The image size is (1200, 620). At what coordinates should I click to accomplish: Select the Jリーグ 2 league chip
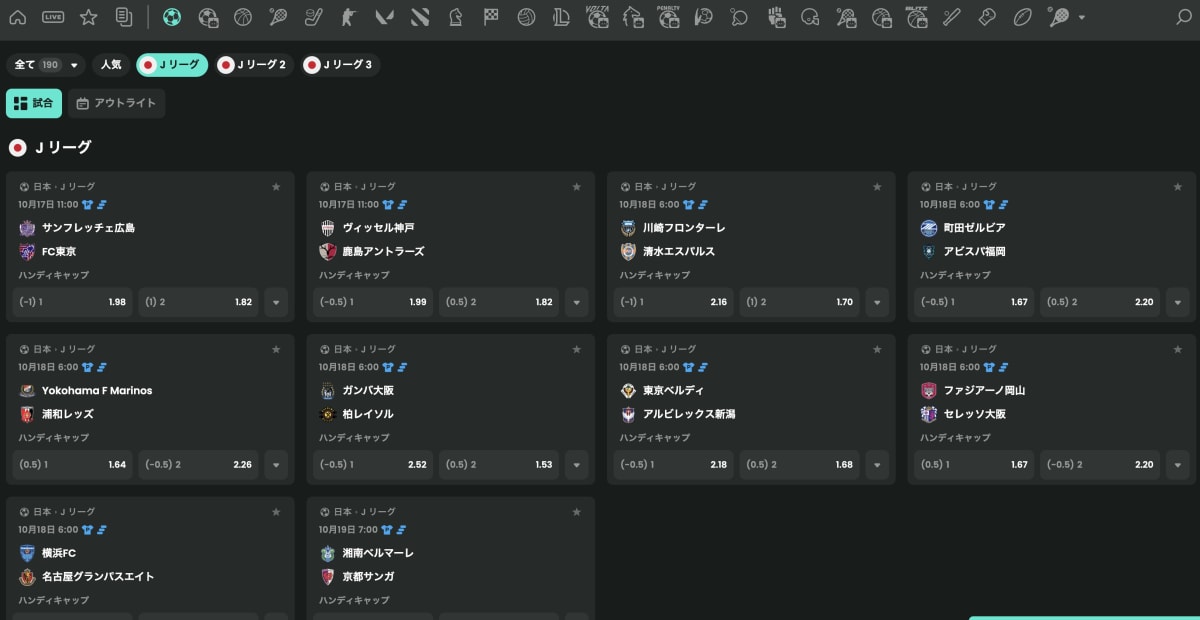point(254,65)
